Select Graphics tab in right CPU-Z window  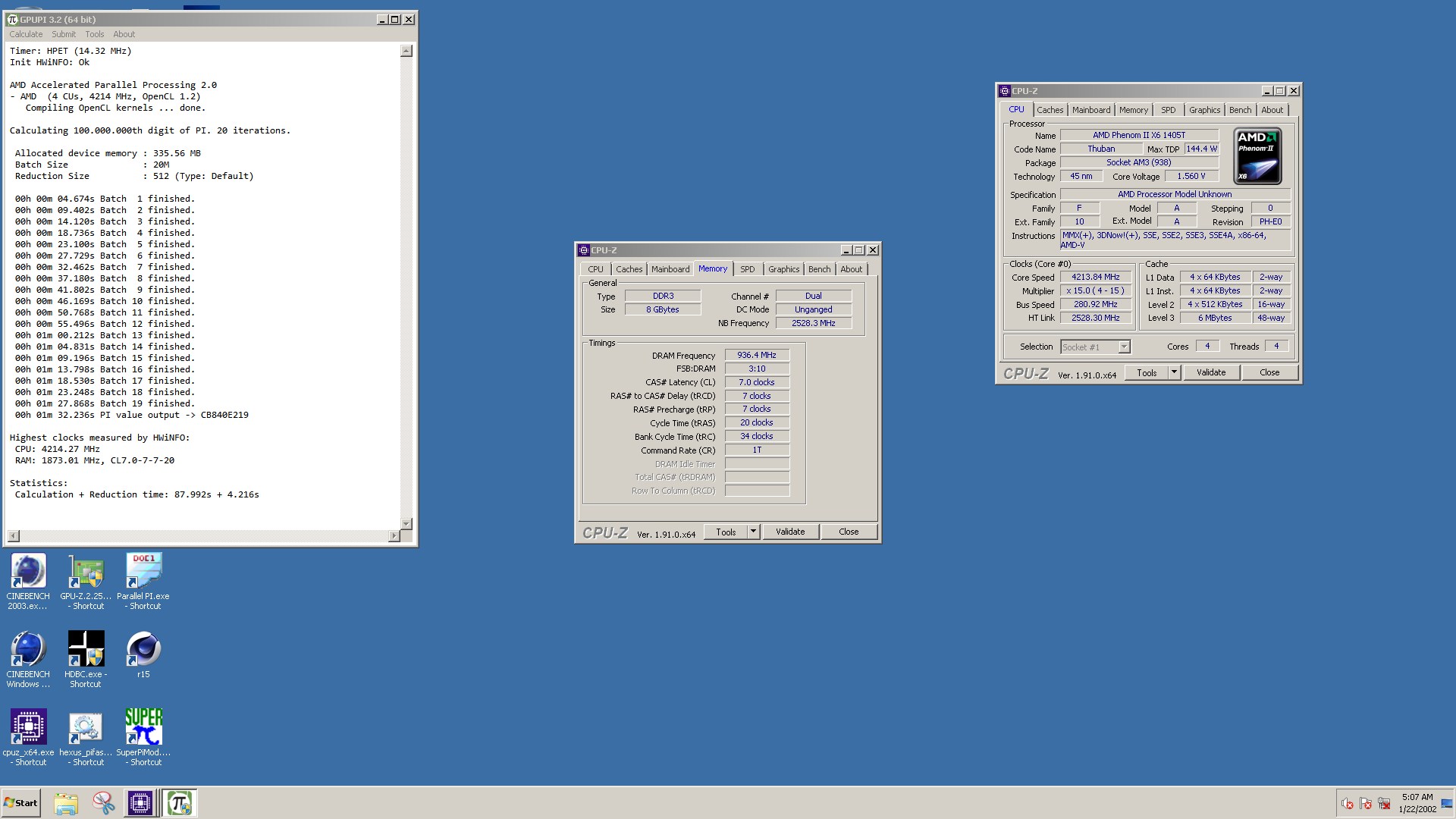coord(1204,110)
